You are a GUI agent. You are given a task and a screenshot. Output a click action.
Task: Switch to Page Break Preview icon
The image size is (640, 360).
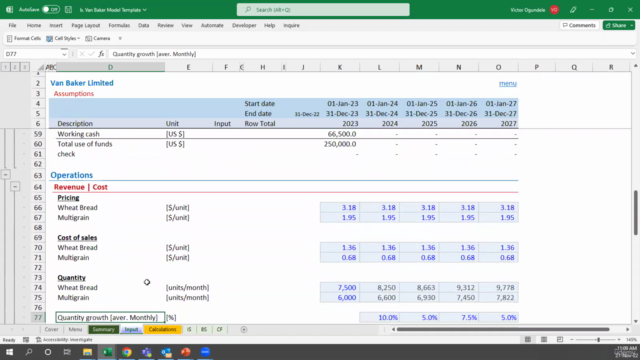click(x=560, y=340)
